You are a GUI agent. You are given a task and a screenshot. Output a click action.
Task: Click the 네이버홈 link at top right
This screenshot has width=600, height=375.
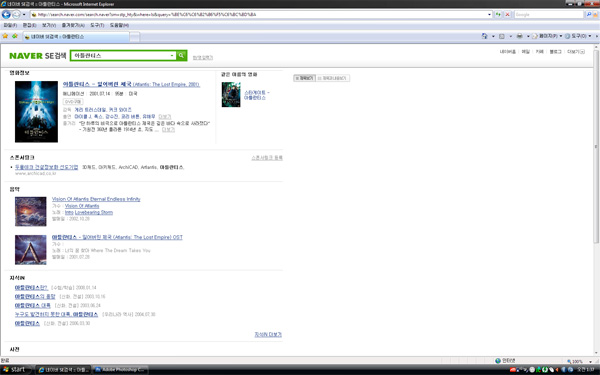click(x=507, y=52)
